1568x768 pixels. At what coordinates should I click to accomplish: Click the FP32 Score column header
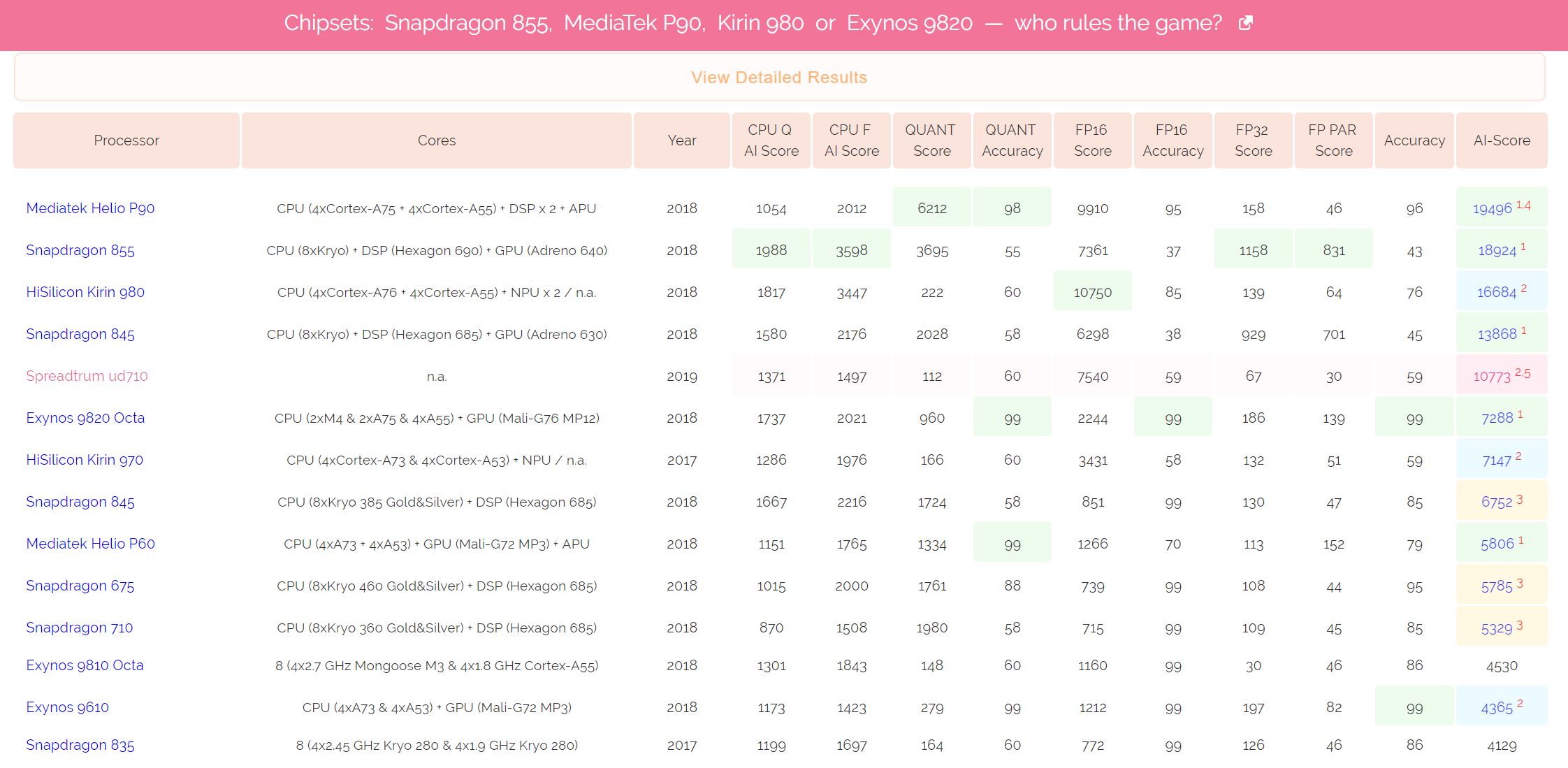tap(1254, 140)
